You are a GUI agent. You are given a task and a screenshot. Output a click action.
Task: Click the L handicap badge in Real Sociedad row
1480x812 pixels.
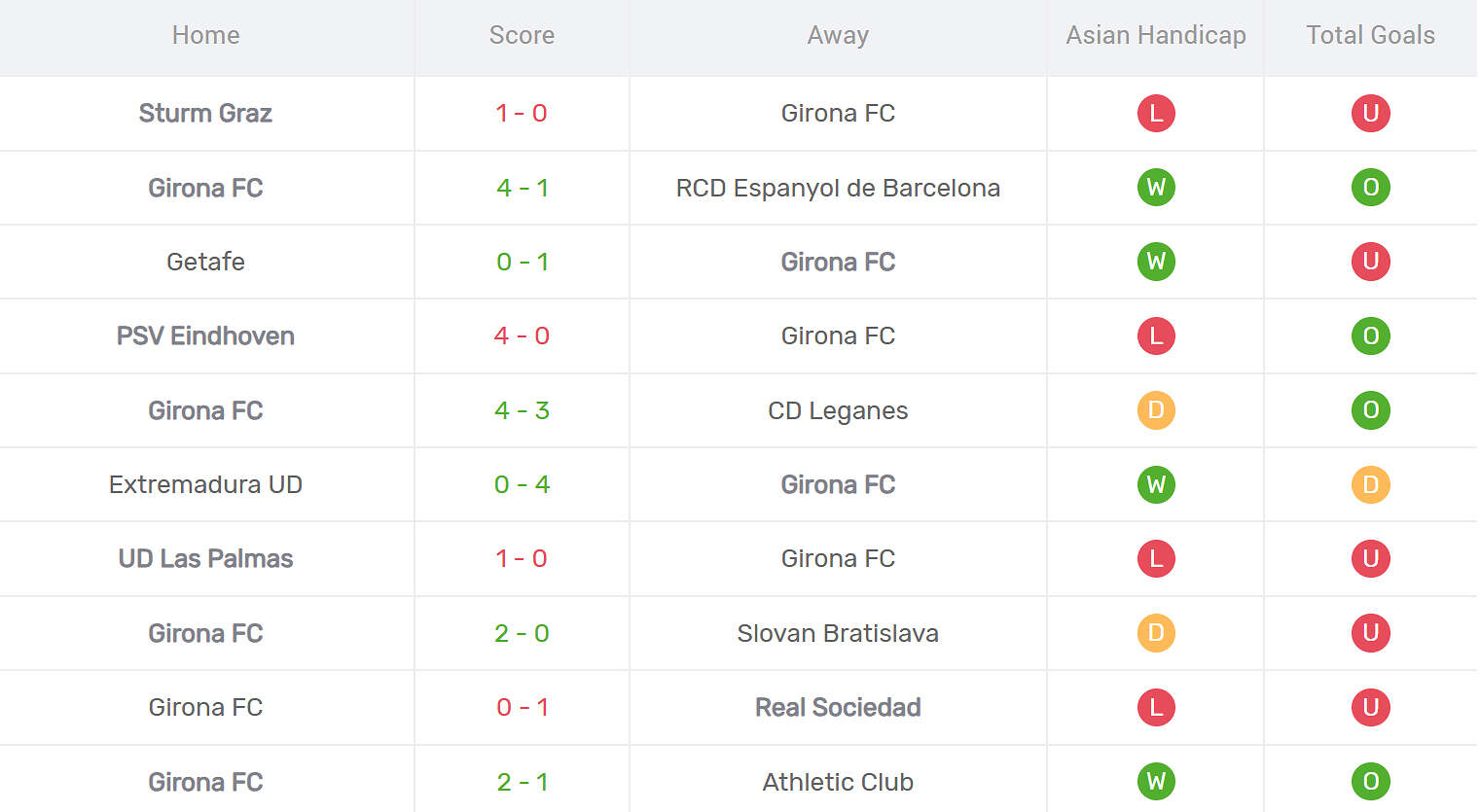(x=1156, y=707)
